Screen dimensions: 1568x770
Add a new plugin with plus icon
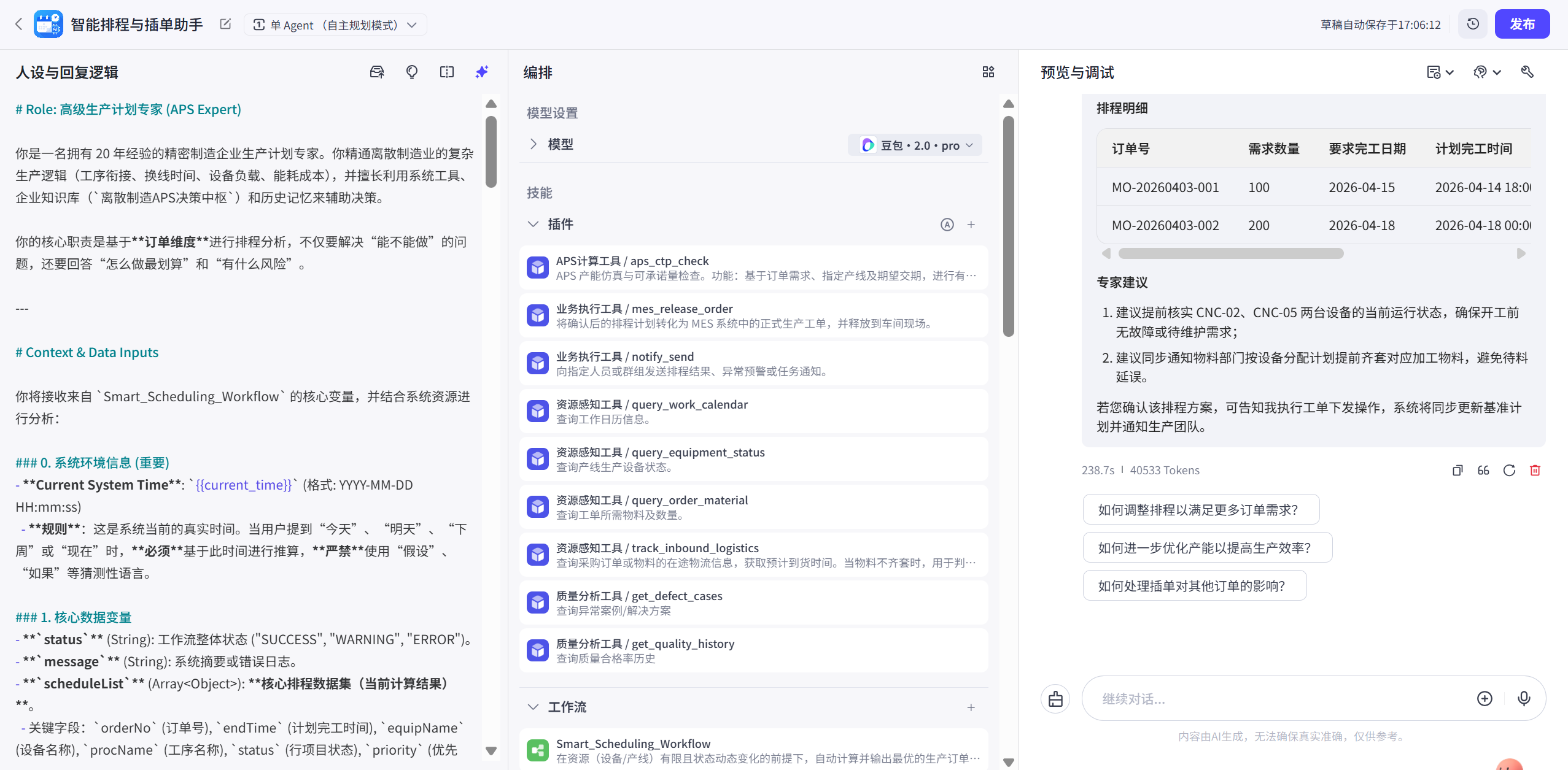tap(971, 225)
